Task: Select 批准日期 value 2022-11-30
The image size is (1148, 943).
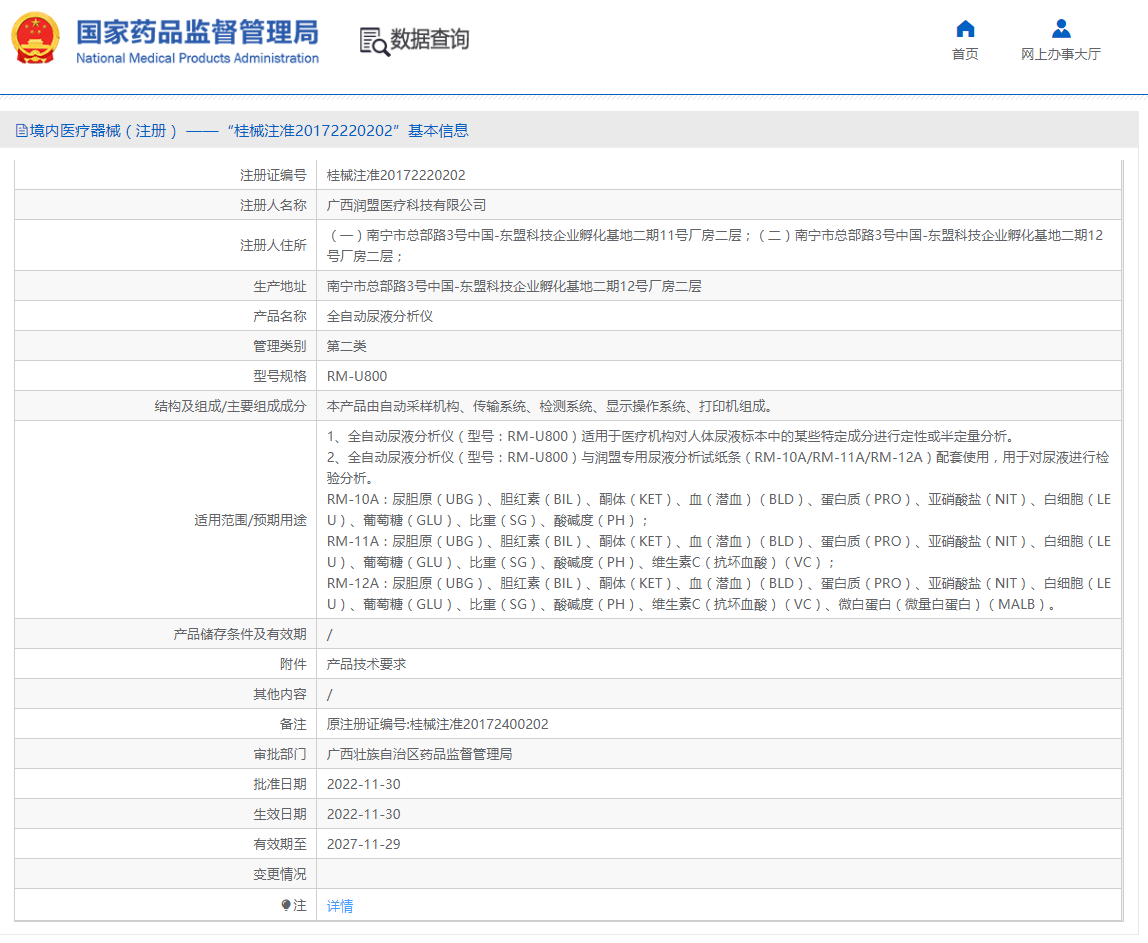Action: (363, 784)
